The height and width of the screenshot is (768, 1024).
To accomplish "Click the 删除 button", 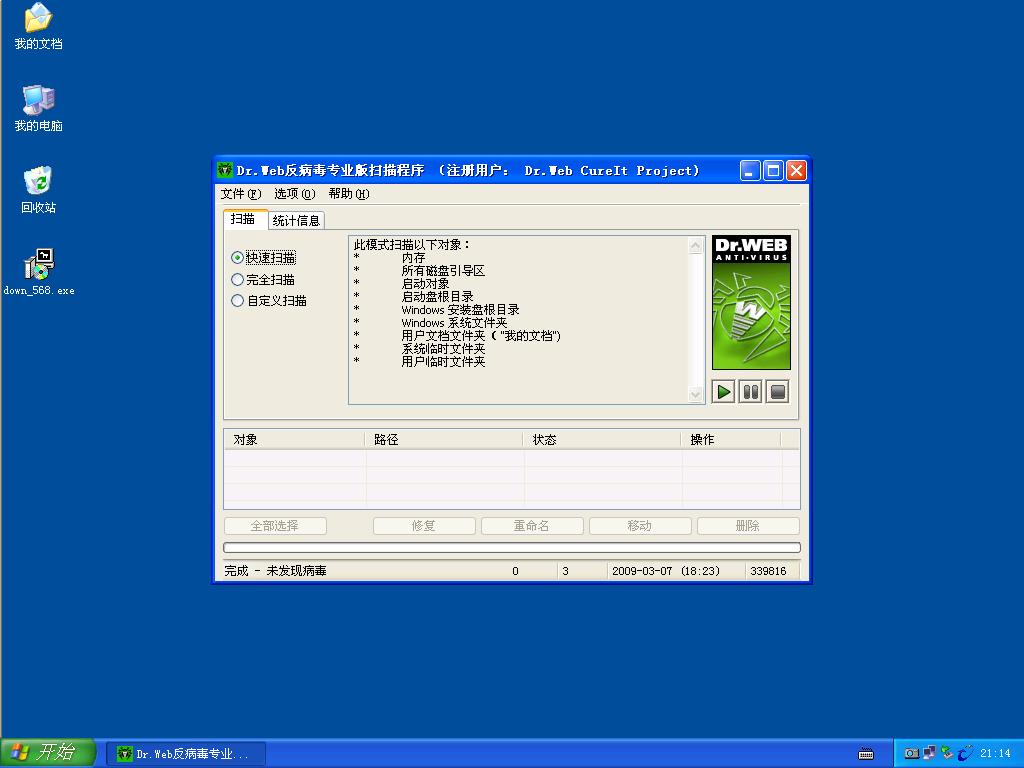I will pyautogui.click(x=748, y=526).
